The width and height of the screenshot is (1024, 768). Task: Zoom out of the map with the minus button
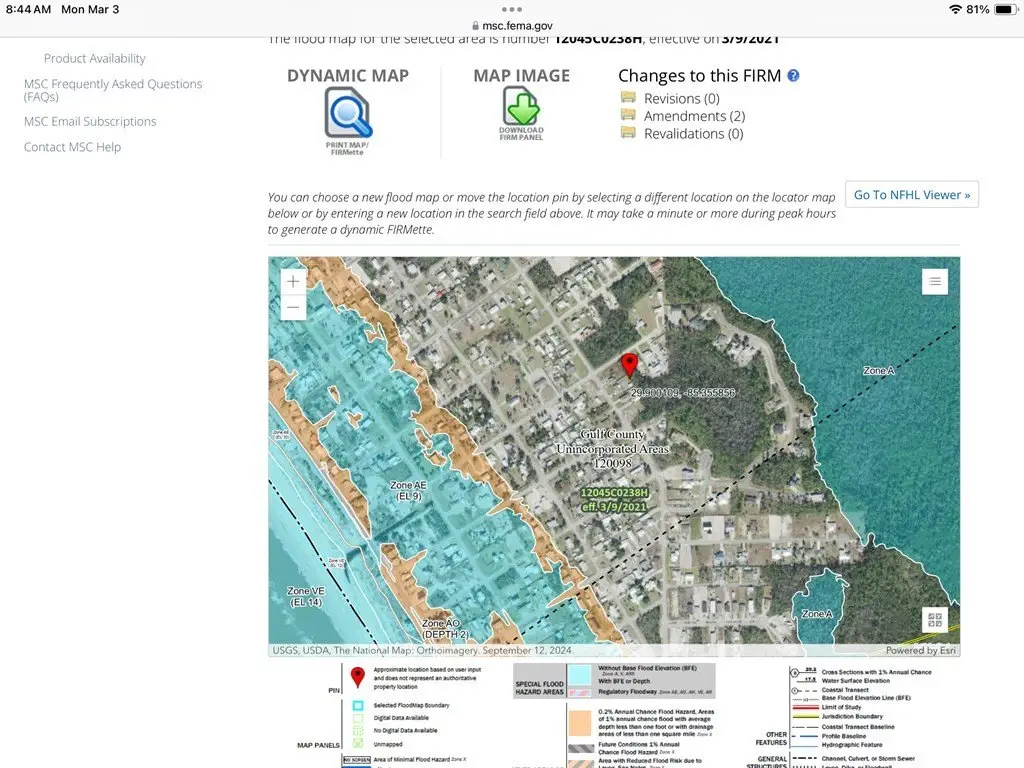(293, 308)
